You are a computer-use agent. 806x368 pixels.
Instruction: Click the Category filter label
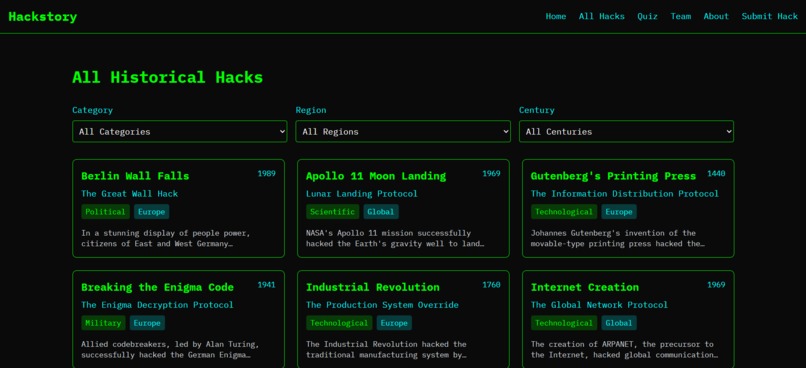pyautogui.click(x=93, y=111)
